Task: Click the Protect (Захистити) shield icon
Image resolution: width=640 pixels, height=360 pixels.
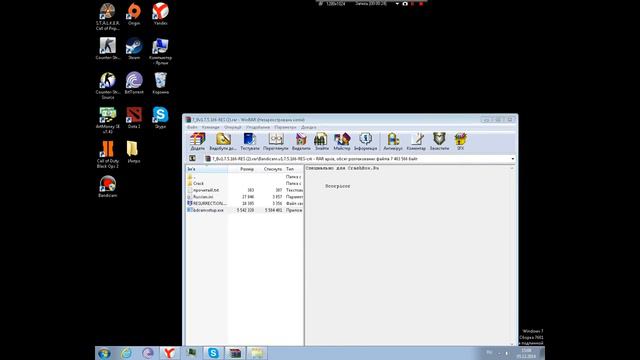Action: (439, 142)
